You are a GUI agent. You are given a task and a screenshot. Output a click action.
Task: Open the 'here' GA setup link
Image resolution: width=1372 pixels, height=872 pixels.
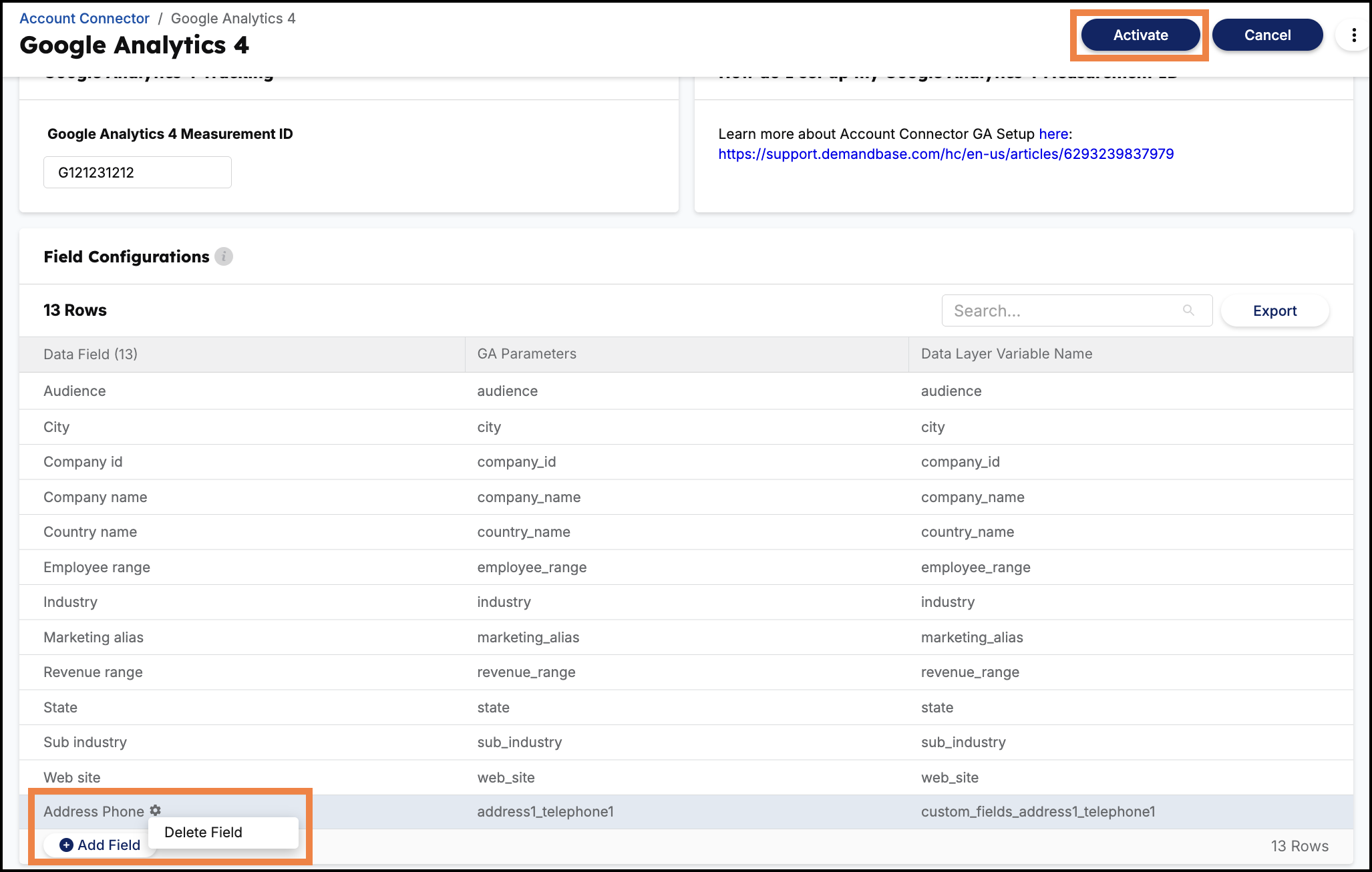pos(1053,134)
